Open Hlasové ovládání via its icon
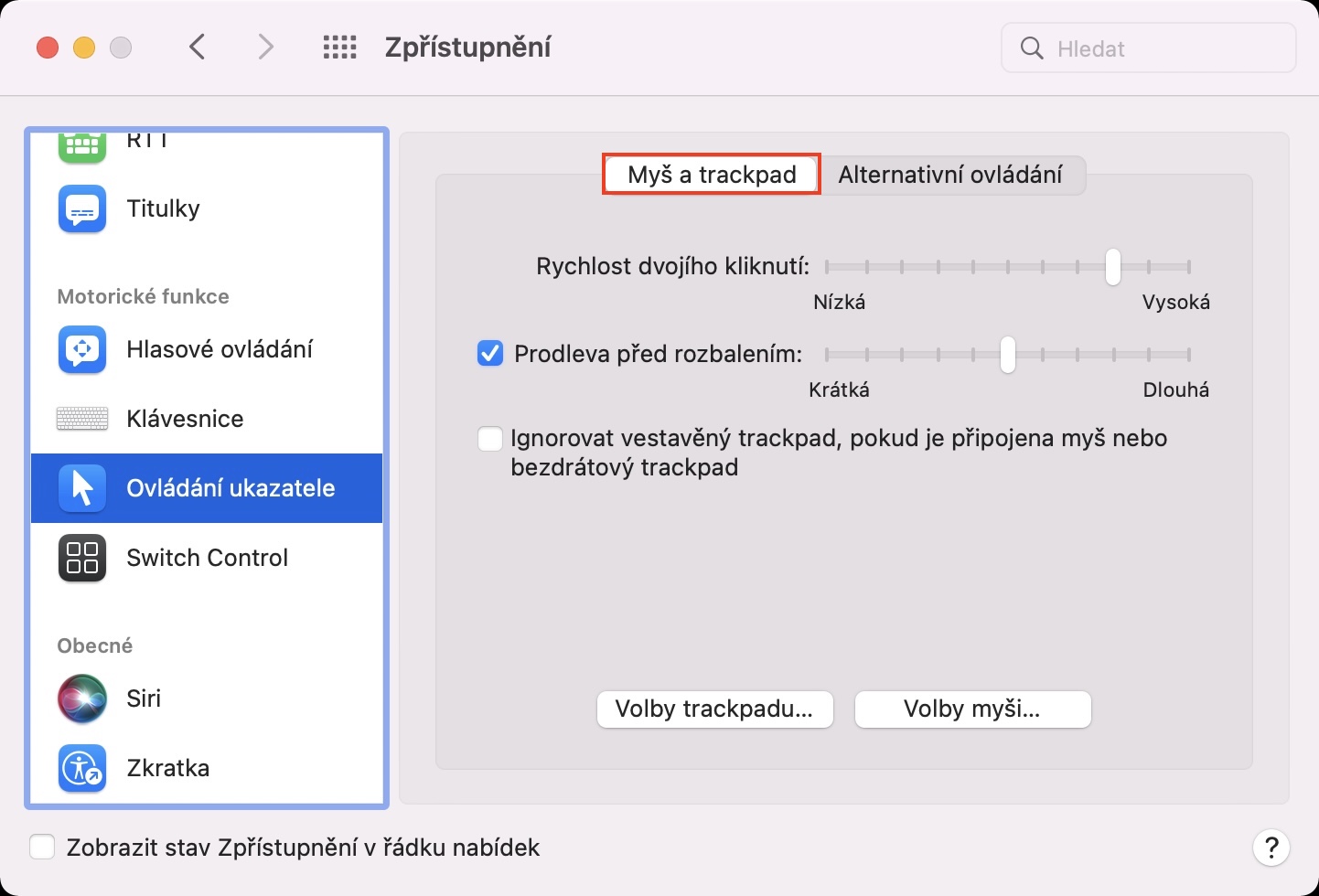The width and height of the screenshot is (1319, 896). (x=82, y=349)
